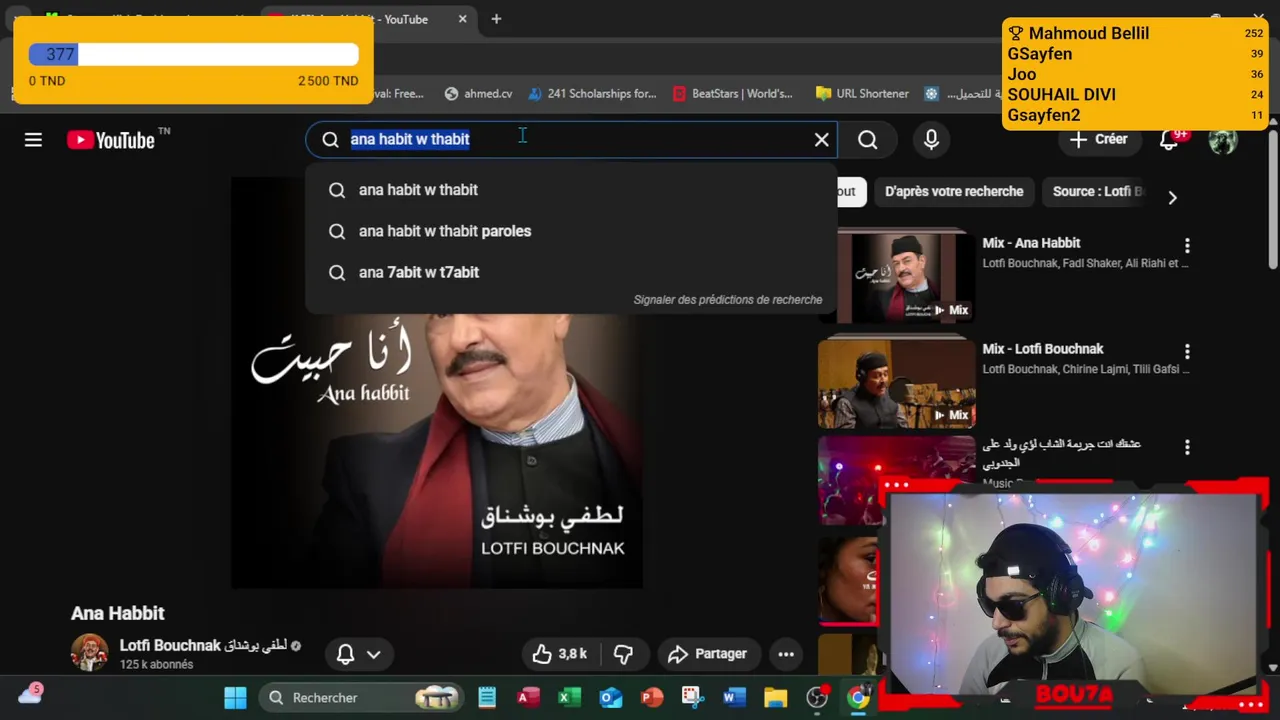Image resolution: width=1280 pixels, height=720 pixels.
Task: Open the Windows Start menu
Action: pos(235,698)
